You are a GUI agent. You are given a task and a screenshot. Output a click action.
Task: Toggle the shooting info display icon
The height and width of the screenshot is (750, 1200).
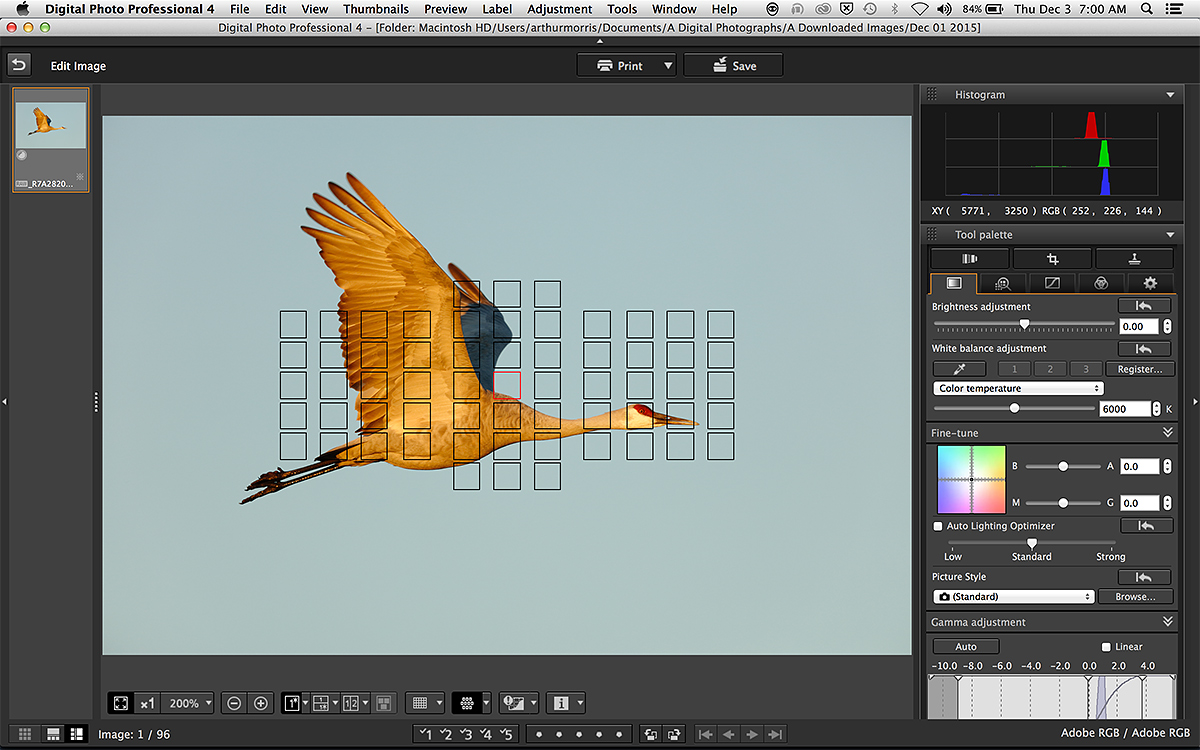(x=561, y=703)
